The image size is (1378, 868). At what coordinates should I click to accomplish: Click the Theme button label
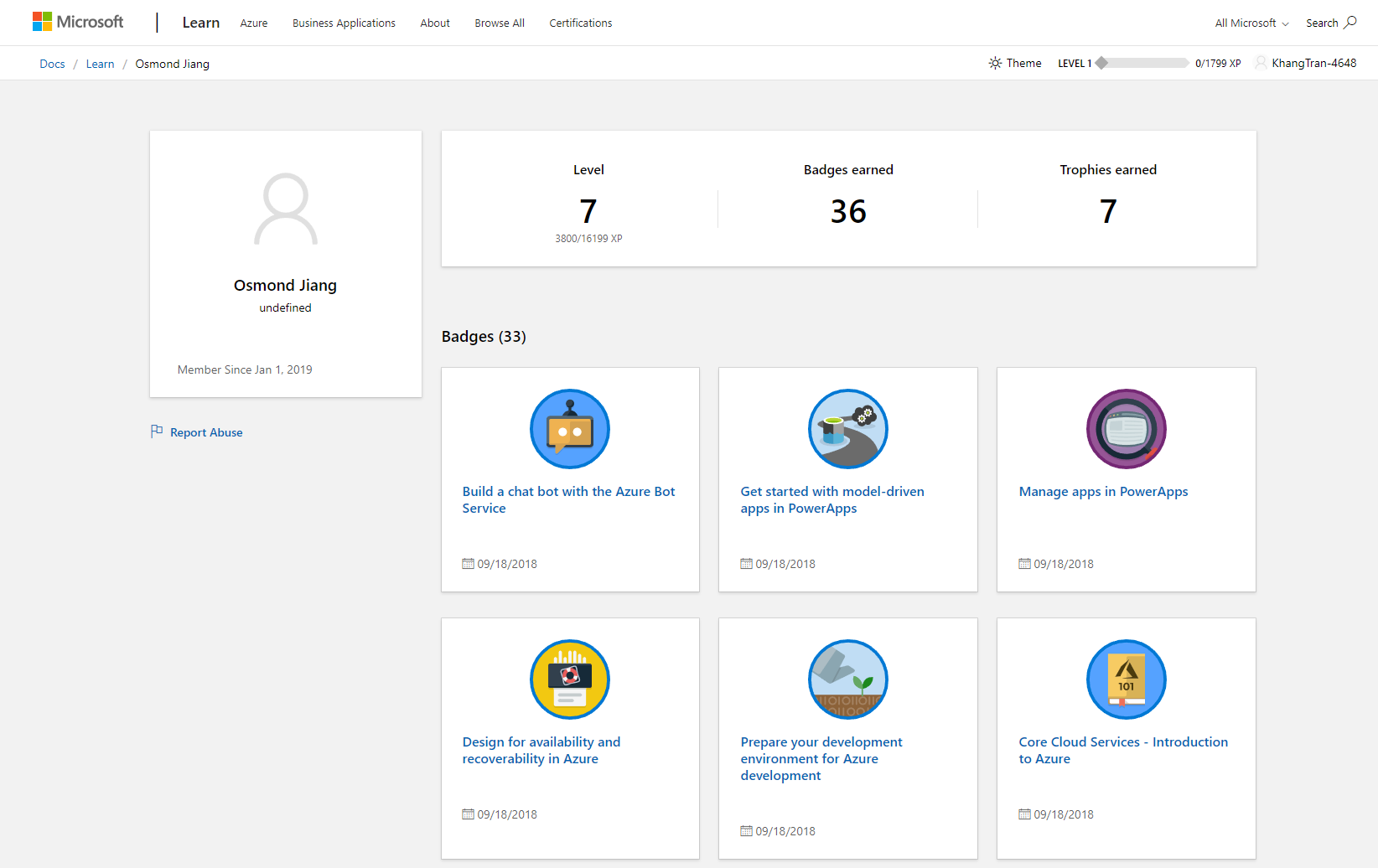tap(1023, 63)
